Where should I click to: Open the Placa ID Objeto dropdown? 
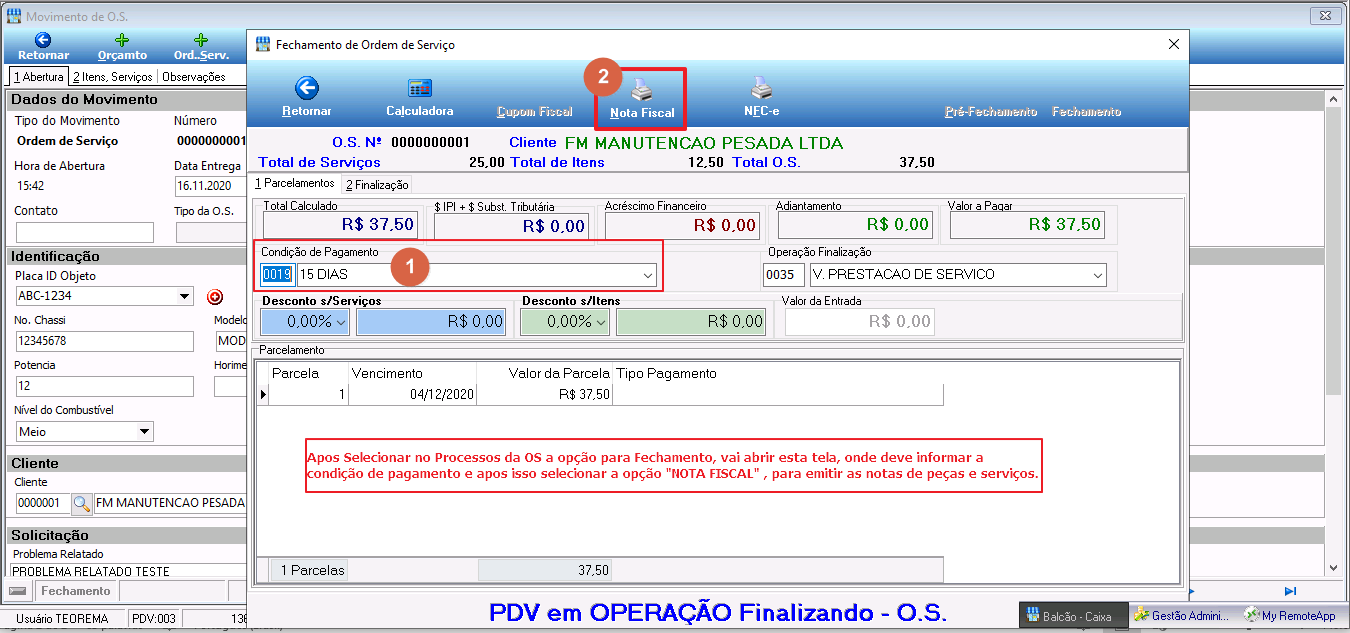[185, 296]
